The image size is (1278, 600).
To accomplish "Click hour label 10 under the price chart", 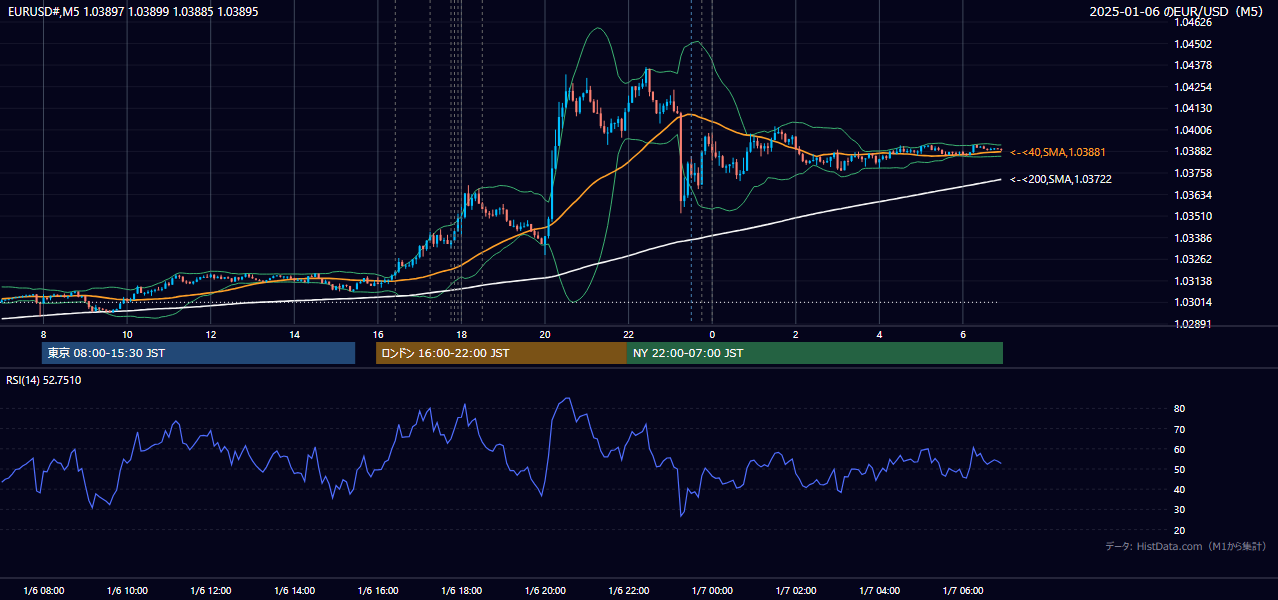I will coord(127,334).
